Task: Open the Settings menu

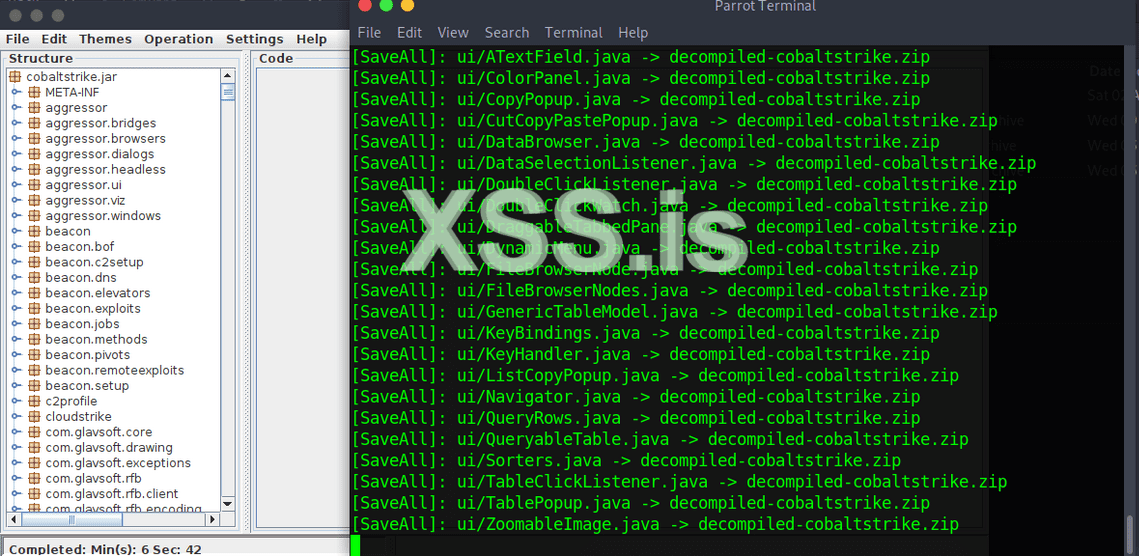Action: (254, 39)
